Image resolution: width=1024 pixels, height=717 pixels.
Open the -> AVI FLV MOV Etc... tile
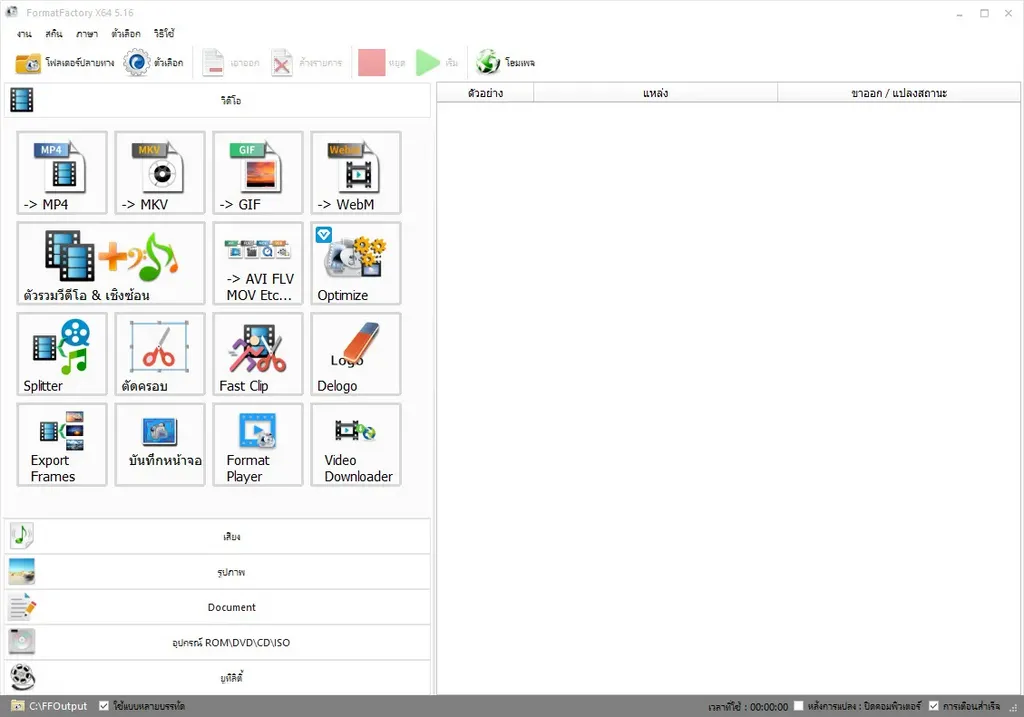pos(258,263)
